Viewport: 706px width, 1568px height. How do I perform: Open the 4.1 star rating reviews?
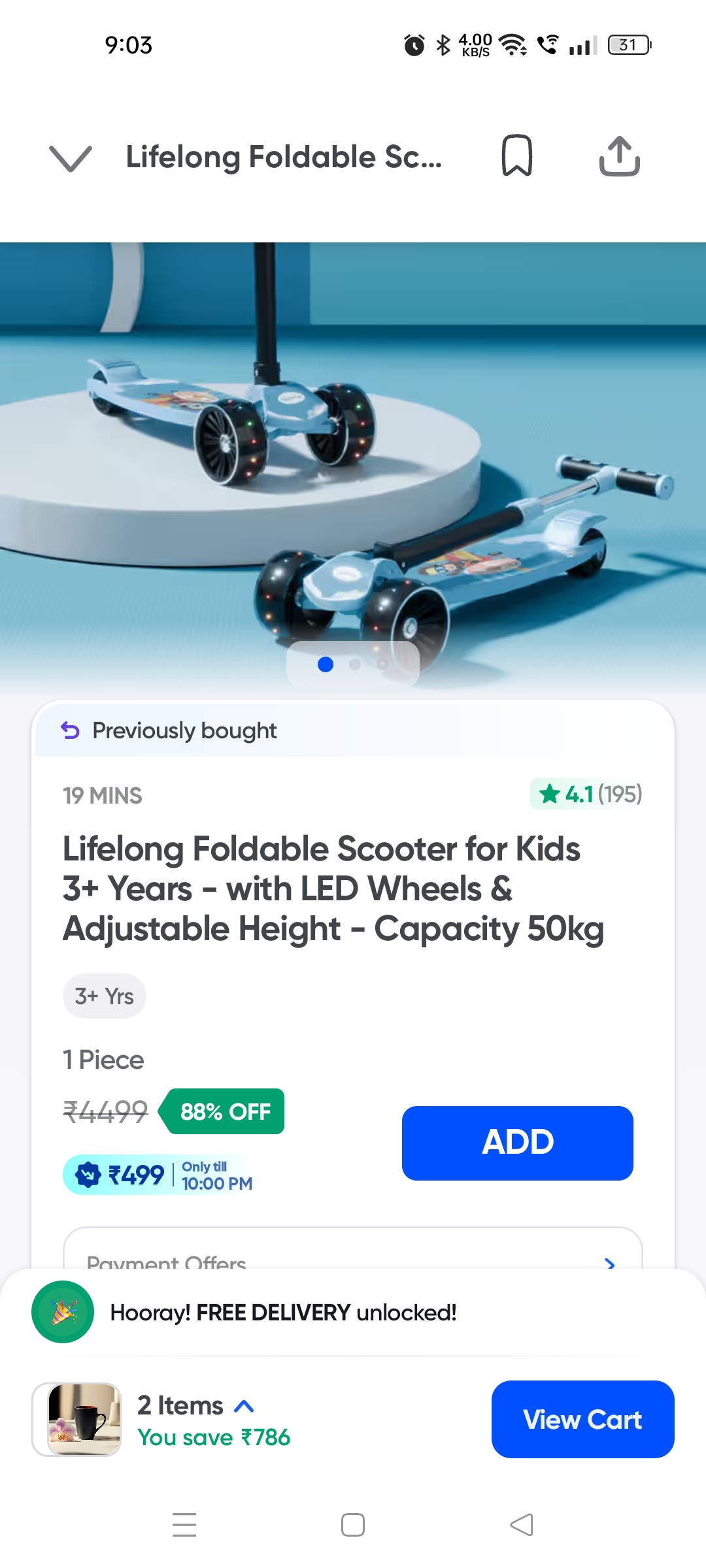(586, 794)
